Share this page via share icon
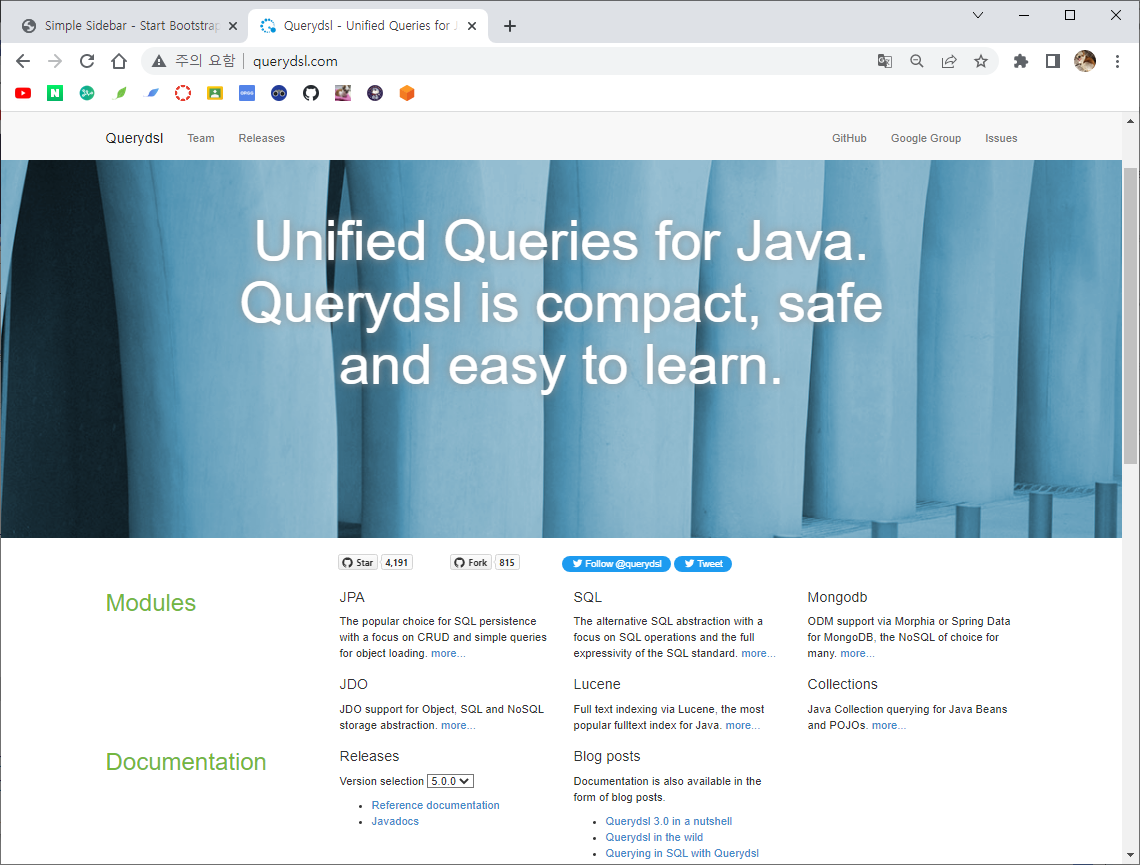This screenshot has width=1140, height=865. tap(949, 61)
